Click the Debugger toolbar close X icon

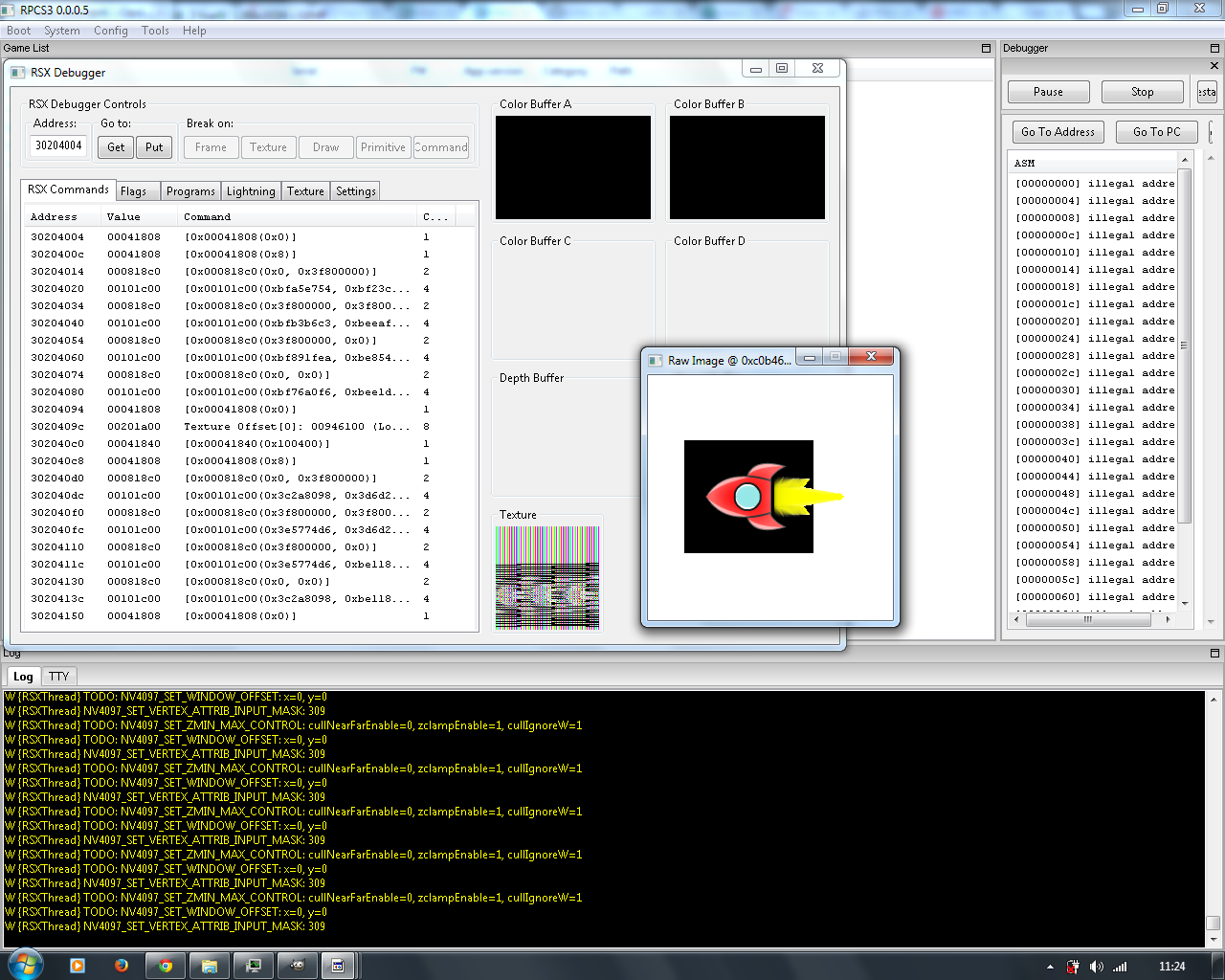coord(1214,66)
